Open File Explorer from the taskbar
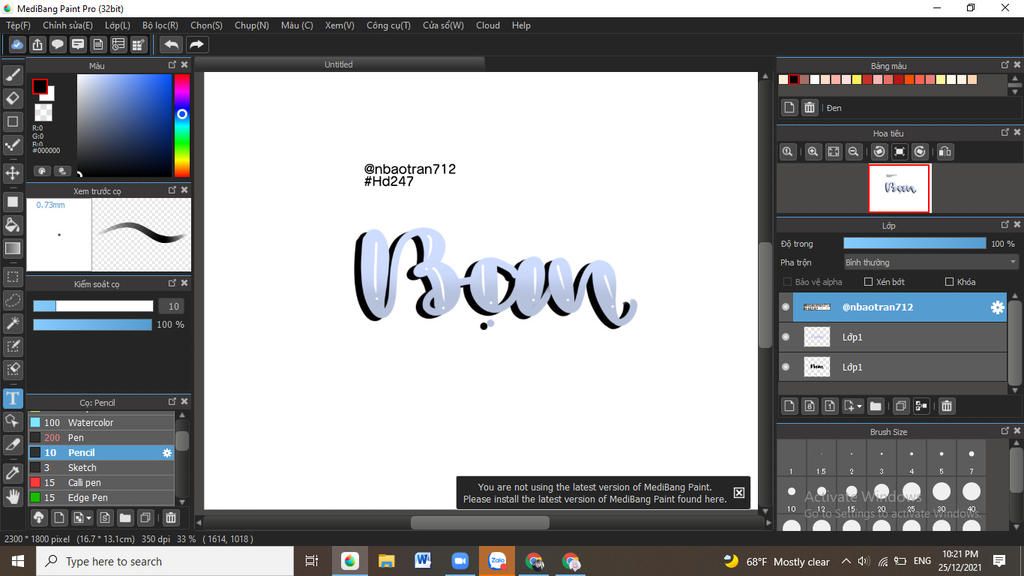This screenshot has height=576, width=1024. [387, 561]
